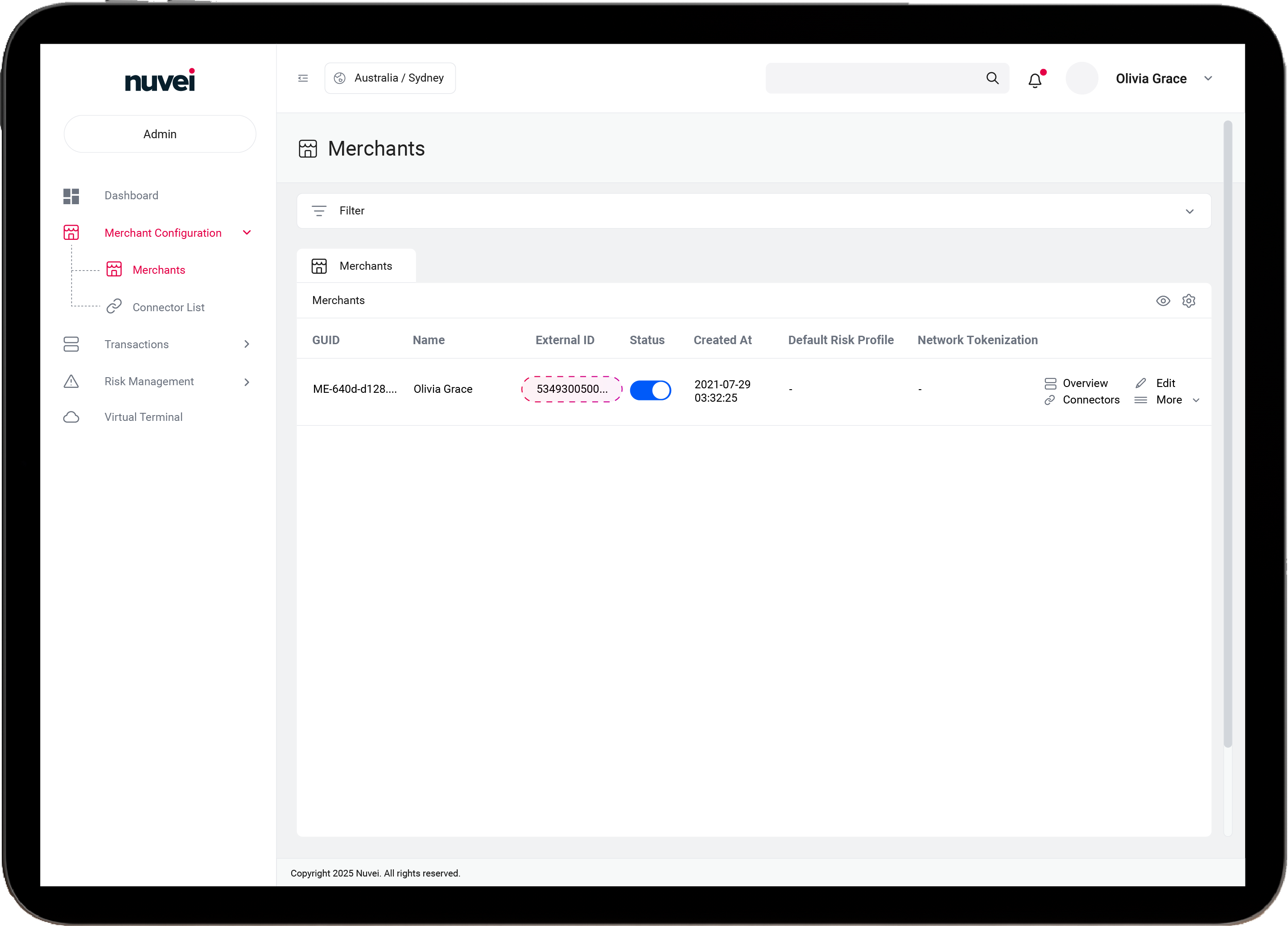This screenshot has width=1288, height=926.
Task: Open notifications bell
Action: 1035,80
